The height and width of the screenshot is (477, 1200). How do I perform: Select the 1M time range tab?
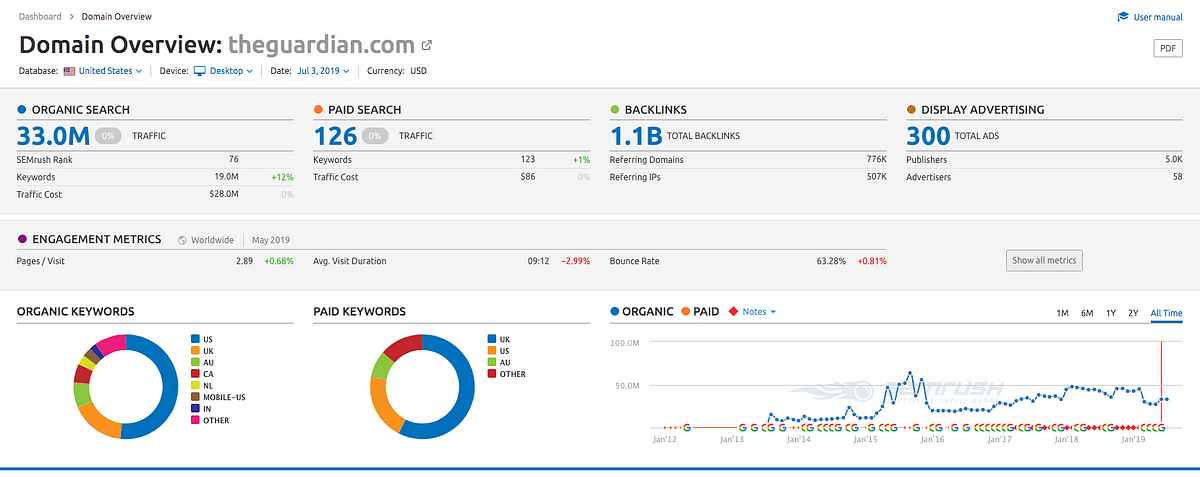click(1063, 313)
